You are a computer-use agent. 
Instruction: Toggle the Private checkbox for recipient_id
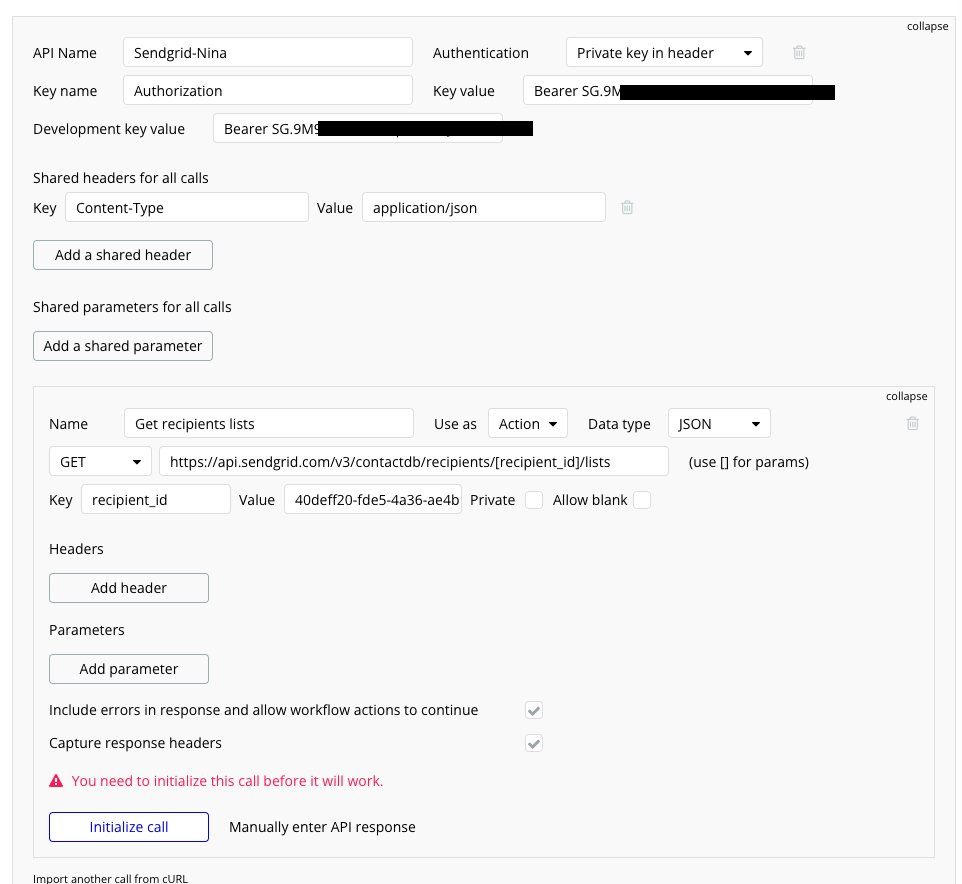coord(534,500)
